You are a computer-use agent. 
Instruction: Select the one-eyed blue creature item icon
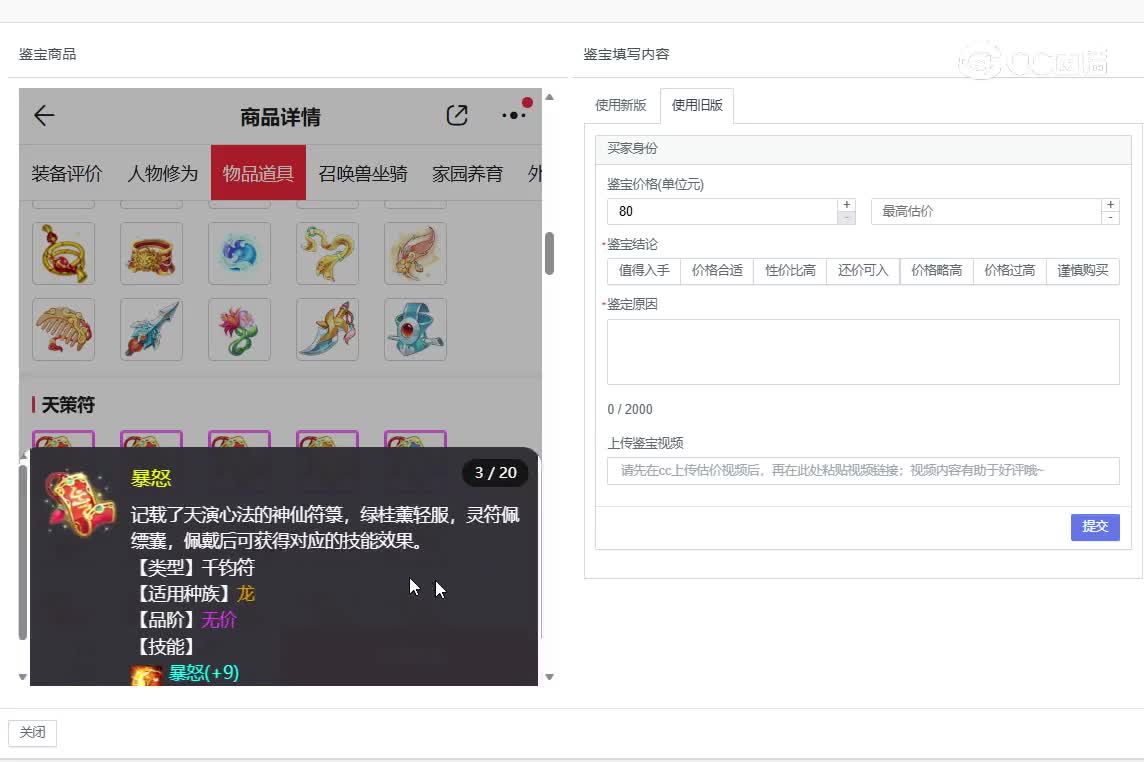(x=415, y=330)
